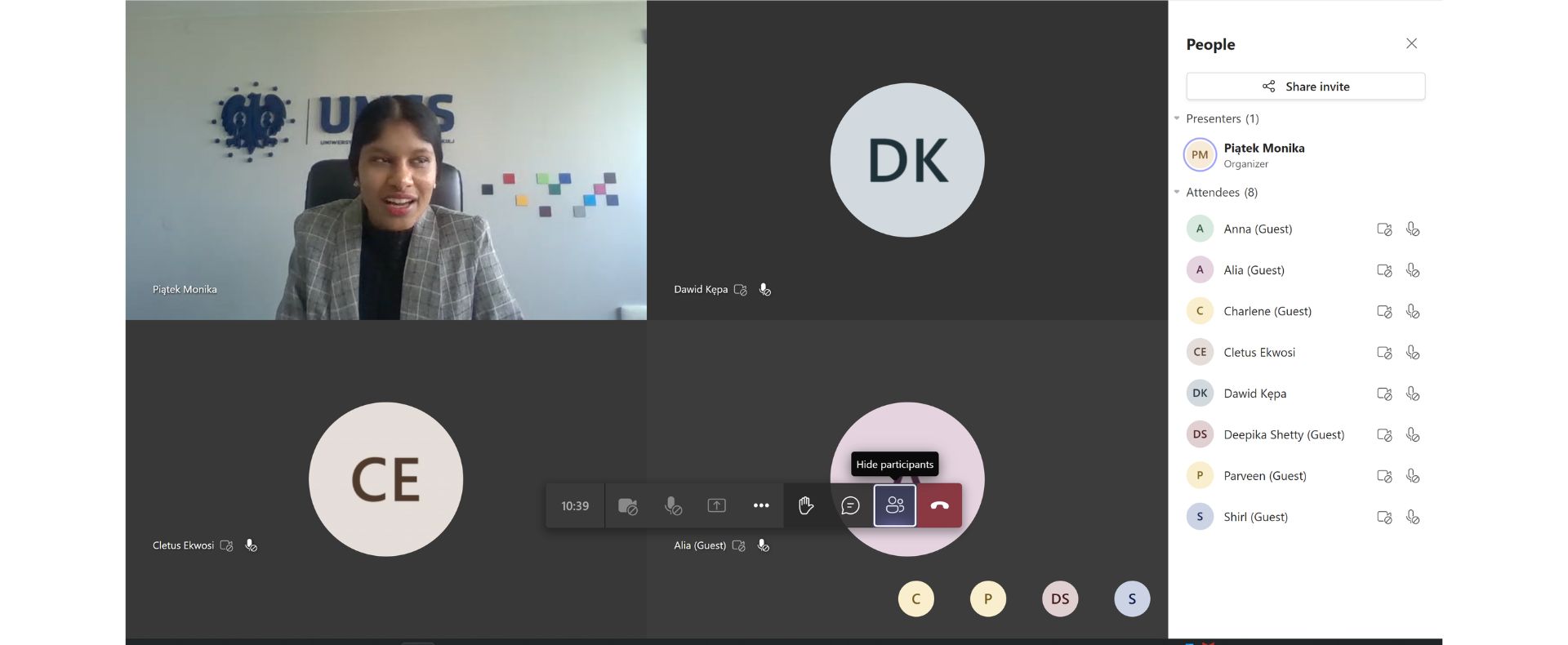Image resolution: width=1568 pixels, height=645 pixels.
Task: Click the Share invite button
Action: point(1305,87)
